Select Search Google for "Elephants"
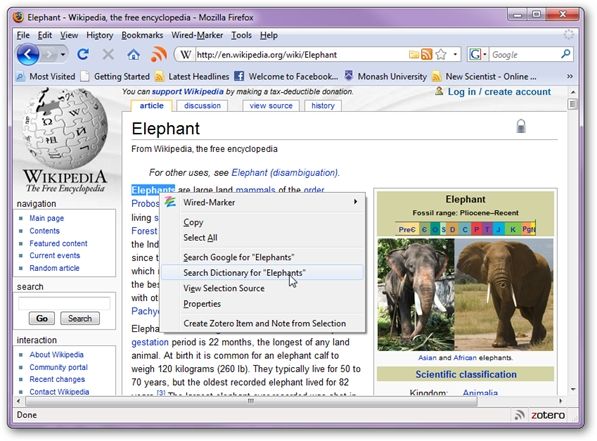Image resolution: width=597 pixels, height=441 pixels. click(x=263, y=257)
